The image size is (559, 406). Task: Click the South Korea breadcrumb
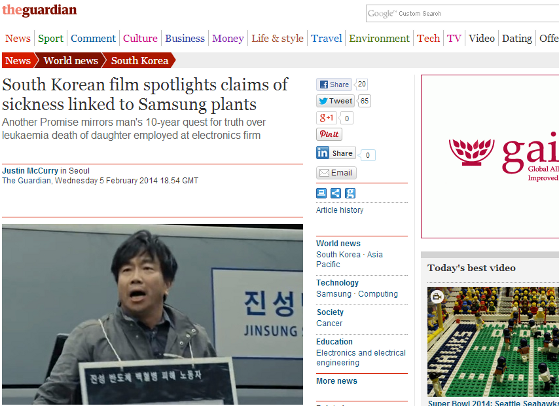tap(139, 60)
